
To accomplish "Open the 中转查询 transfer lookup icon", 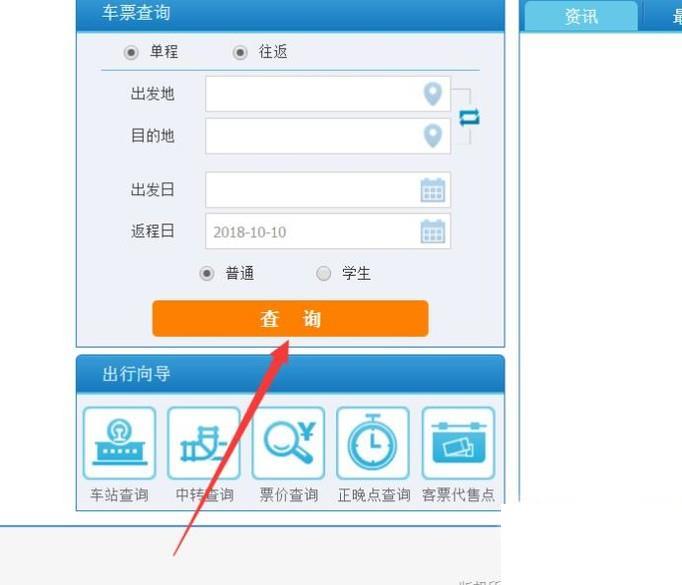I will pos(204,443).
